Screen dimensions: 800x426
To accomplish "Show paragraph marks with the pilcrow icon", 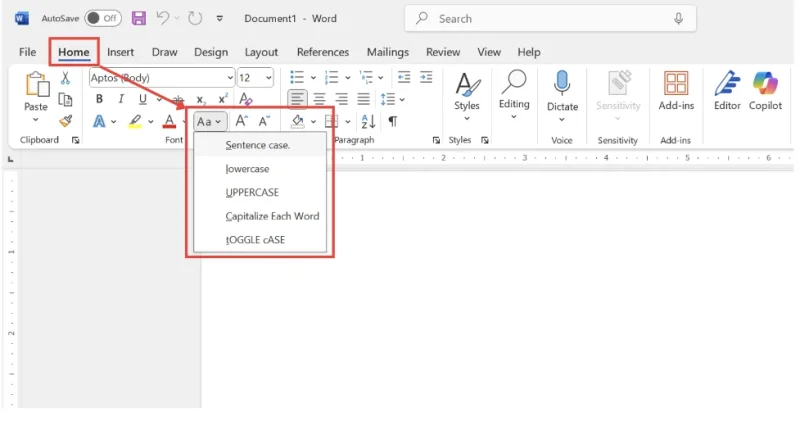I will coord(393,121).
